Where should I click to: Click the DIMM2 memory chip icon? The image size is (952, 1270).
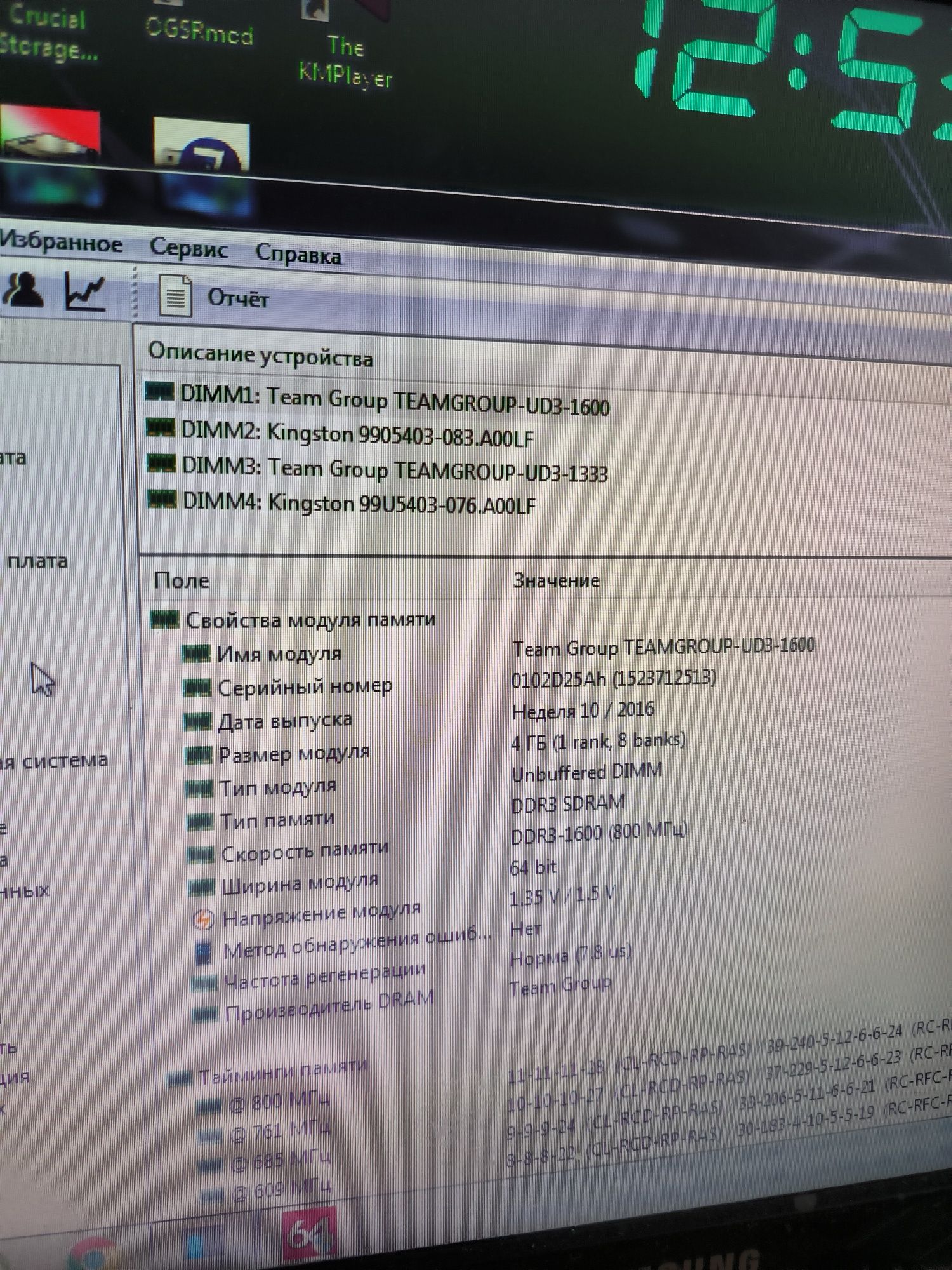161,428
